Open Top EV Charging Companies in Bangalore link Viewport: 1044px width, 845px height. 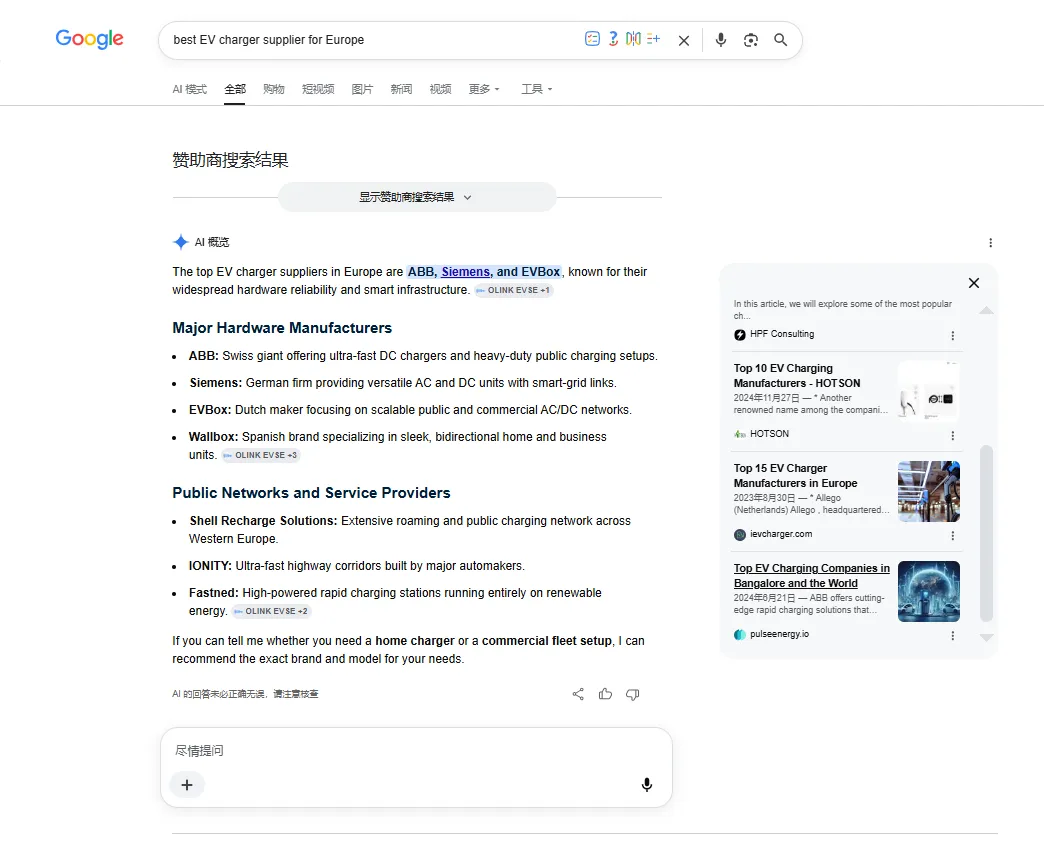pos(812,575)
